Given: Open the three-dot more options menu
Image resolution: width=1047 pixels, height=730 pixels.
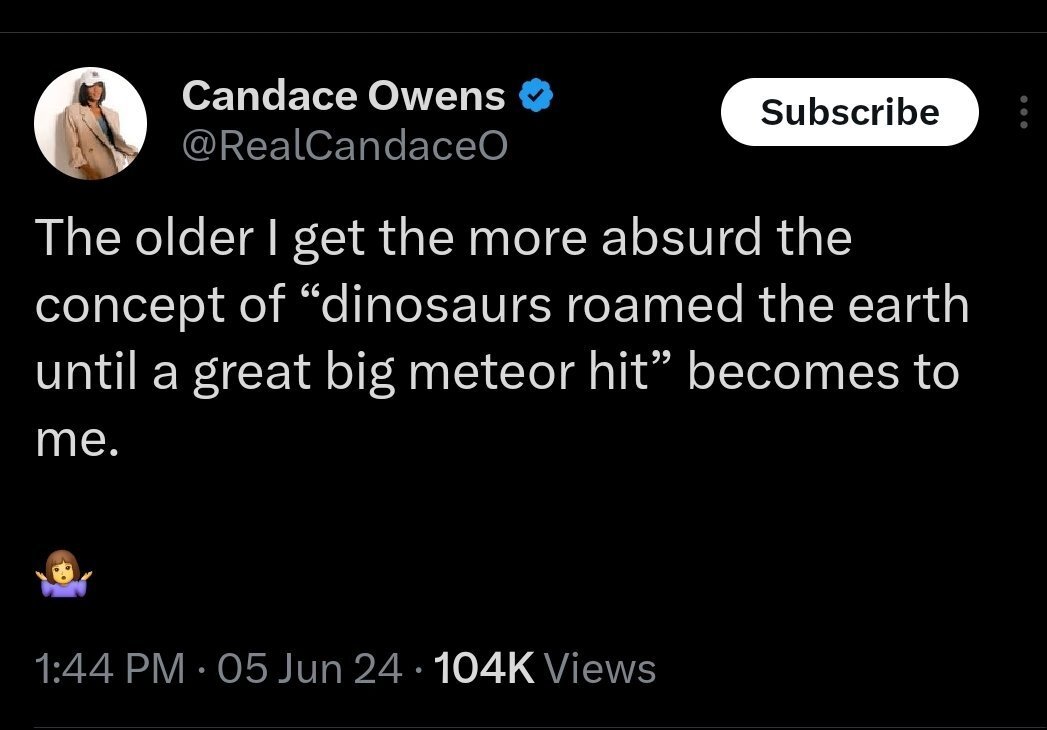Looking at the screenshot, I should (x=1023, y=112).
